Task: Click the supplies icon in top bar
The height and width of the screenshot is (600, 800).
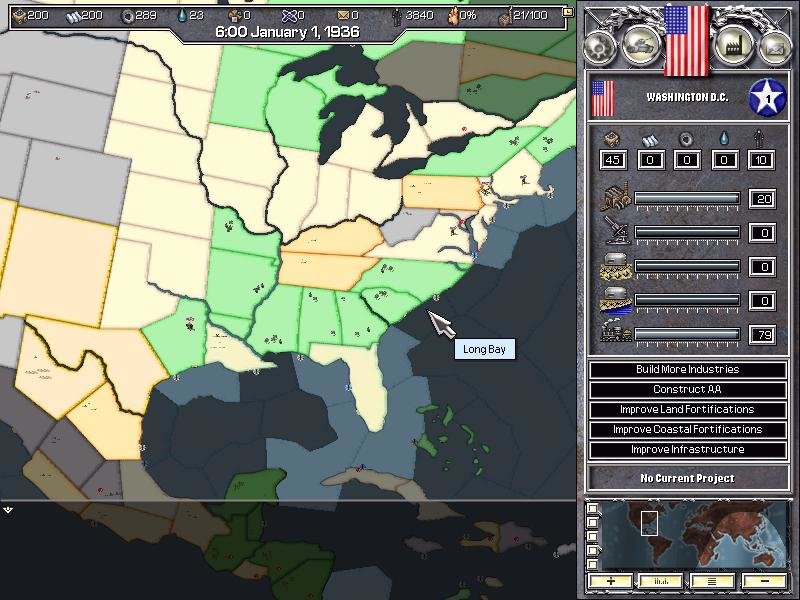Action: coord(234,16)
